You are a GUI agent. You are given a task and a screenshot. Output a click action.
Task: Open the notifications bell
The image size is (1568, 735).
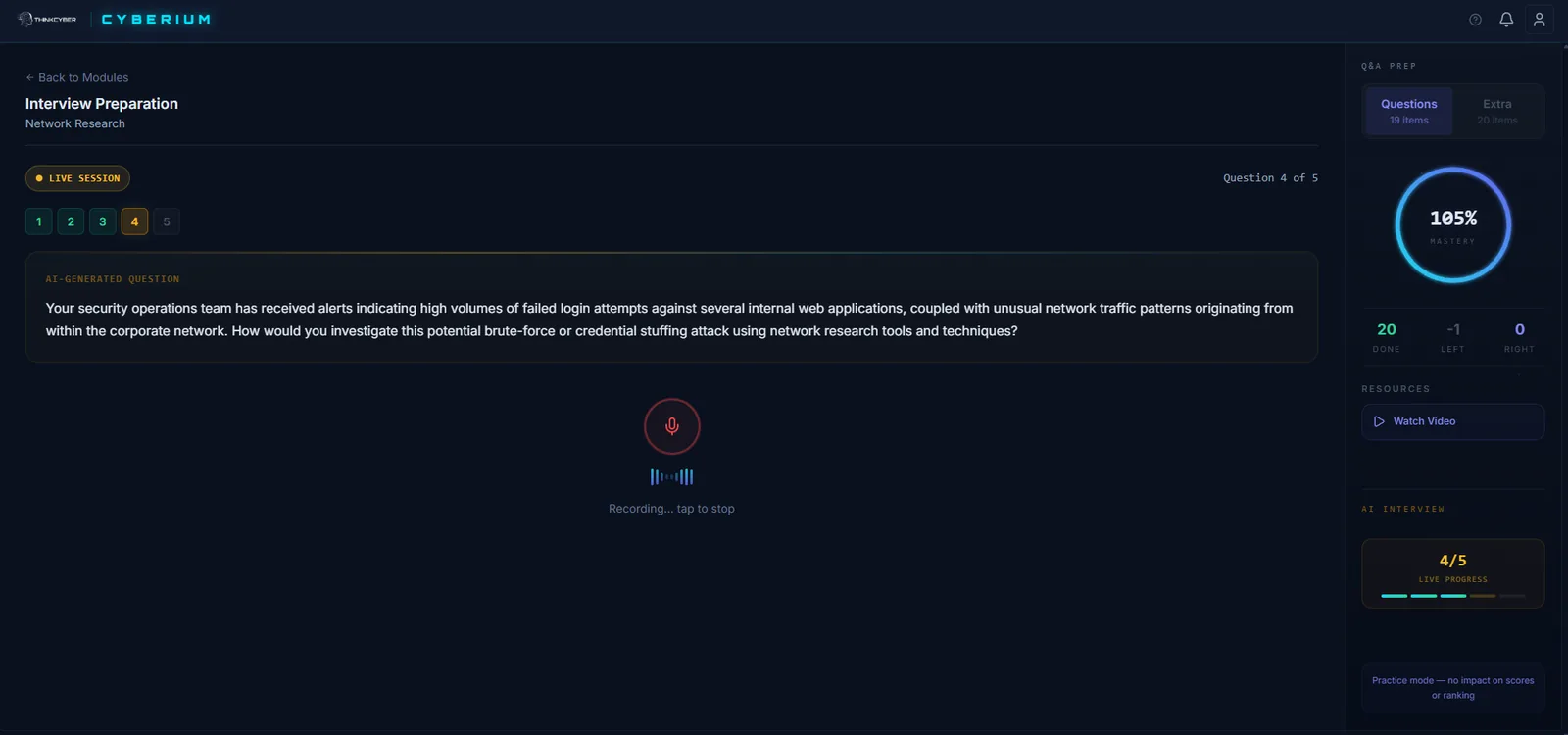point(1506,20)
